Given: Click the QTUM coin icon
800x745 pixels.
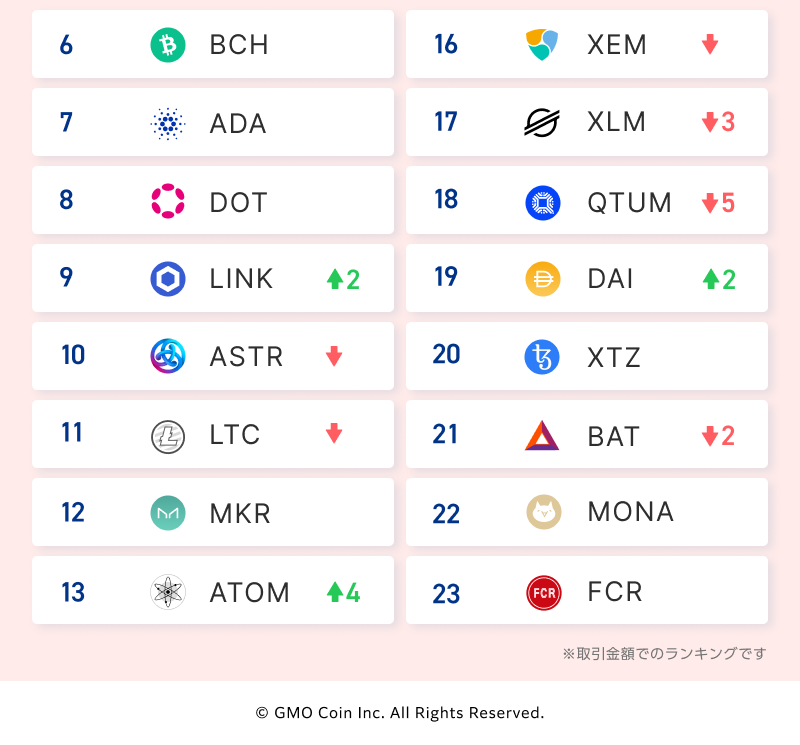Looking at the screenshot, I should tap(543, 201).
